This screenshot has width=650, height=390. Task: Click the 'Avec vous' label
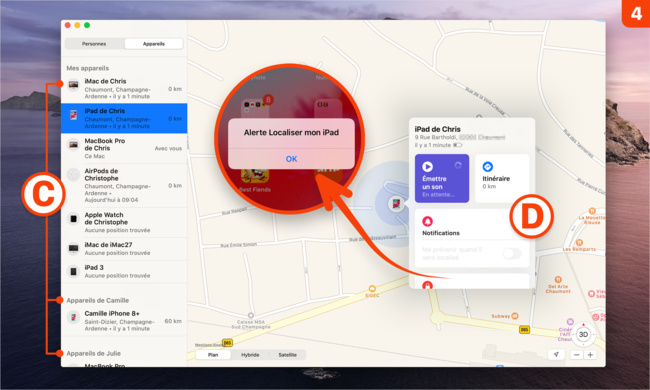pyautogui.click(x=168, y=148)
